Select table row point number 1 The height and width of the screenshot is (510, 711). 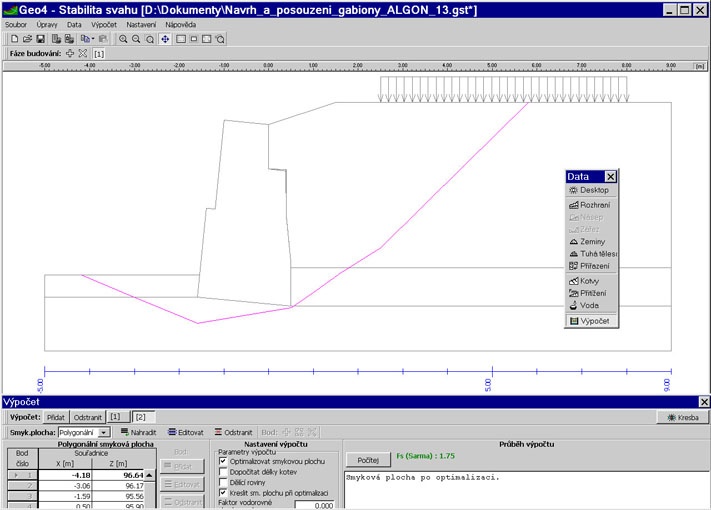click(22, 475)
